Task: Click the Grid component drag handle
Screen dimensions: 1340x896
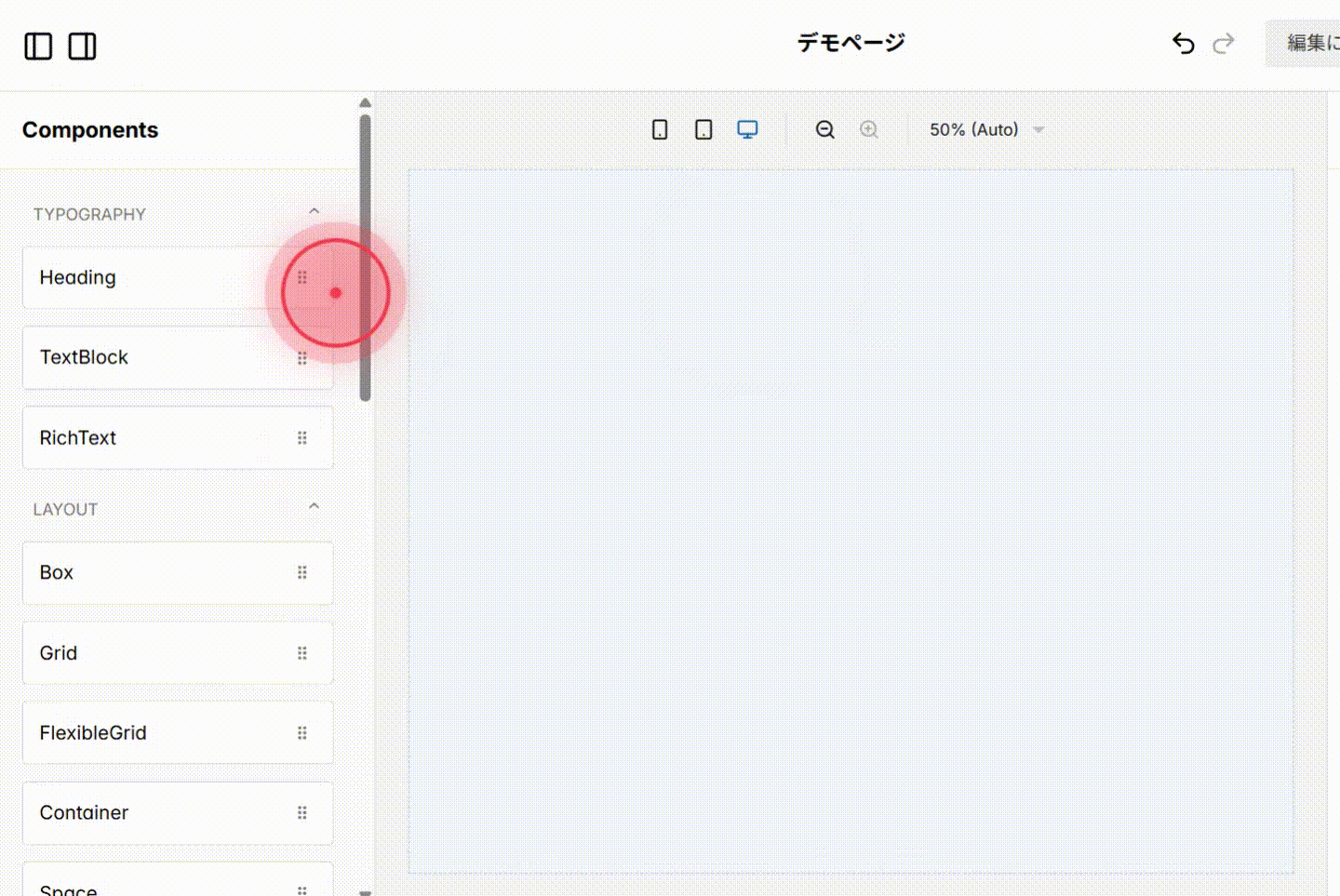Action: (302, 652)
